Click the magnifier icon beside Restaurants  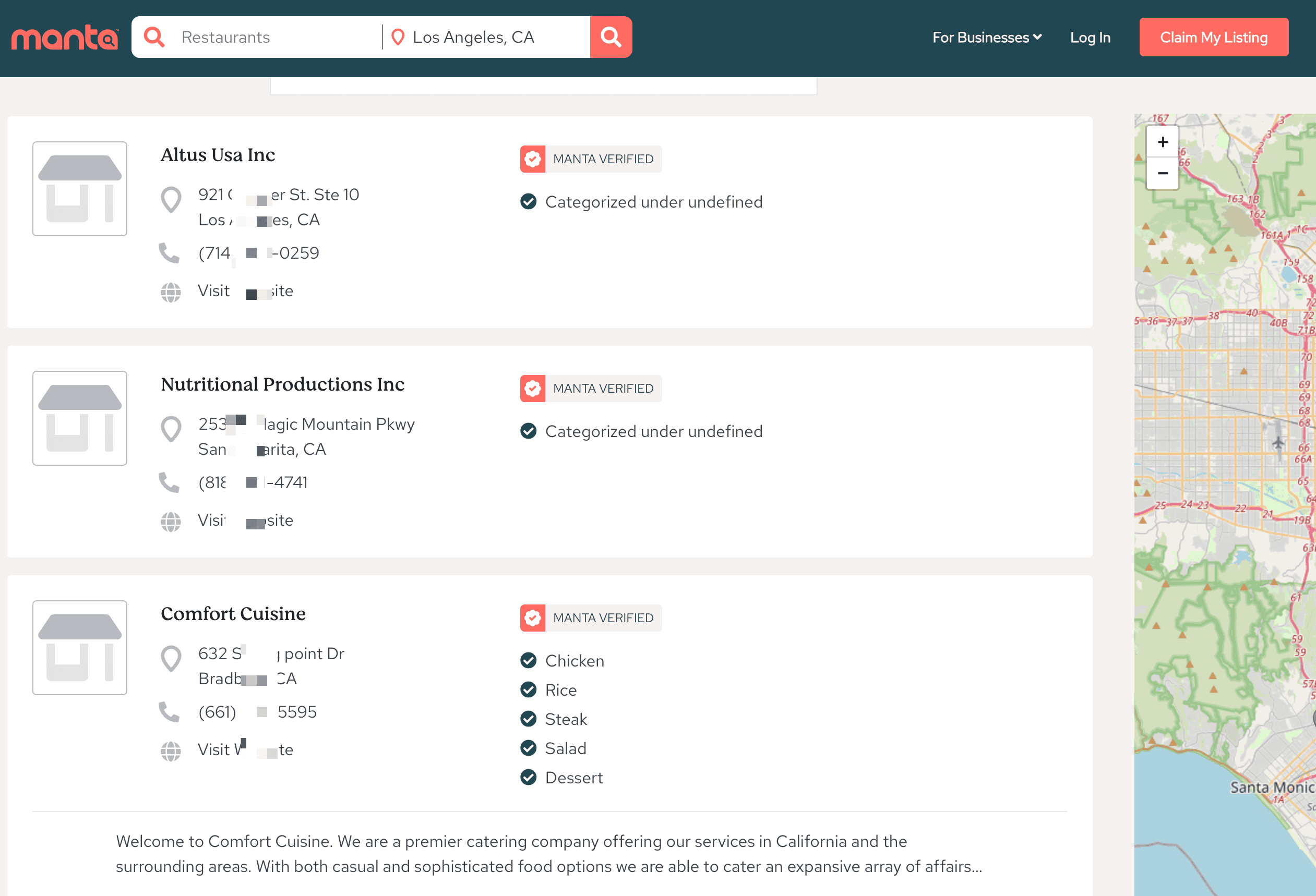tap(154, 38)
